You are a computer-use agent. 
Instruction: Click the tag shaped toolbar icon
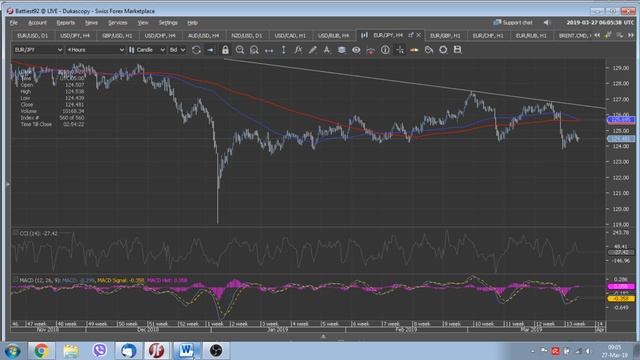[x=429, y=50]
